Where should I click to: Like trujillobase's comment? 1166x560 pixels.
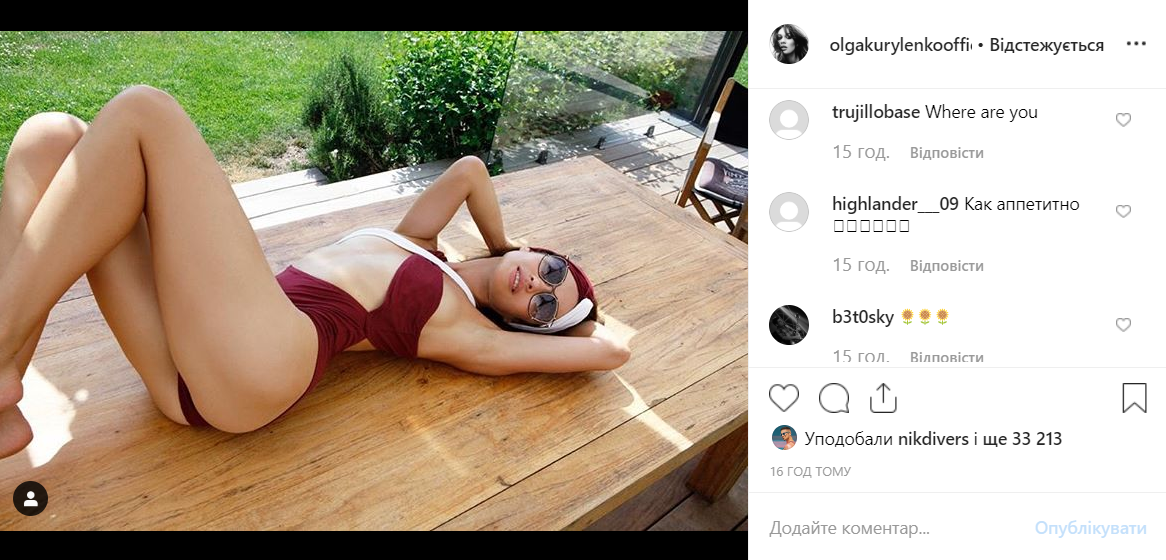(x=1123, y=120)
